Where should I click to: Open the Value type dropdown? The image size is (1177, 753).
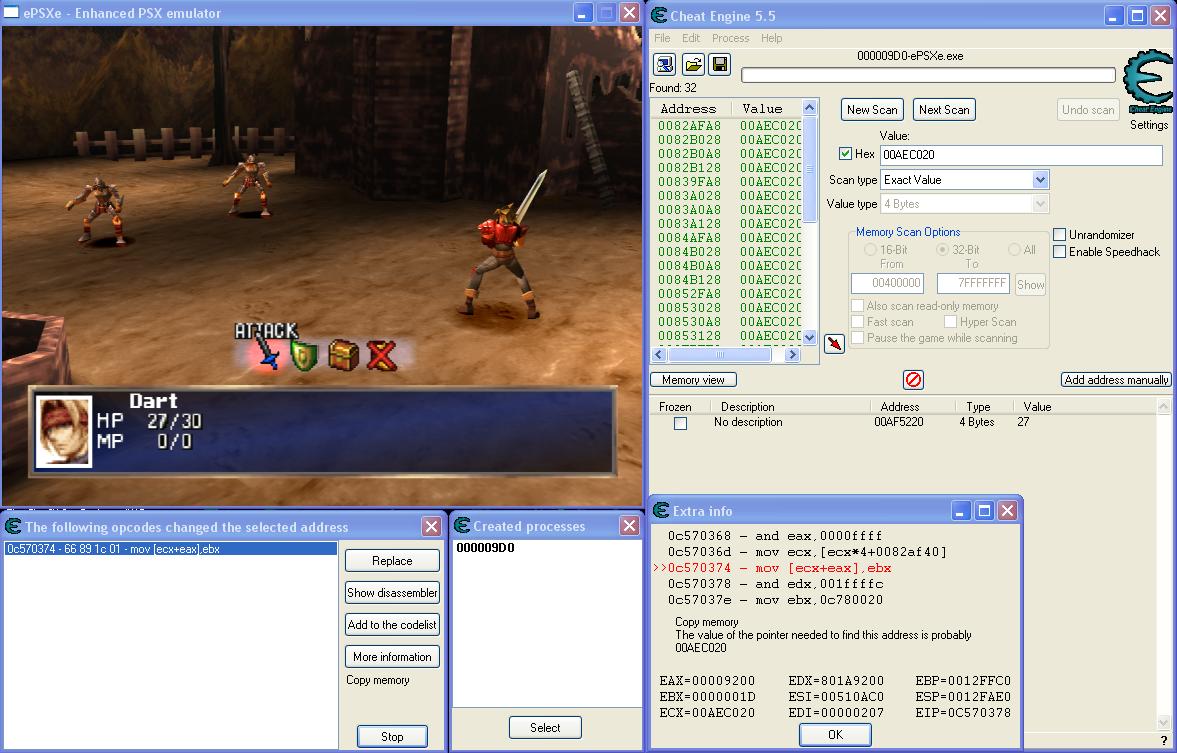(x=1040, y=203)
